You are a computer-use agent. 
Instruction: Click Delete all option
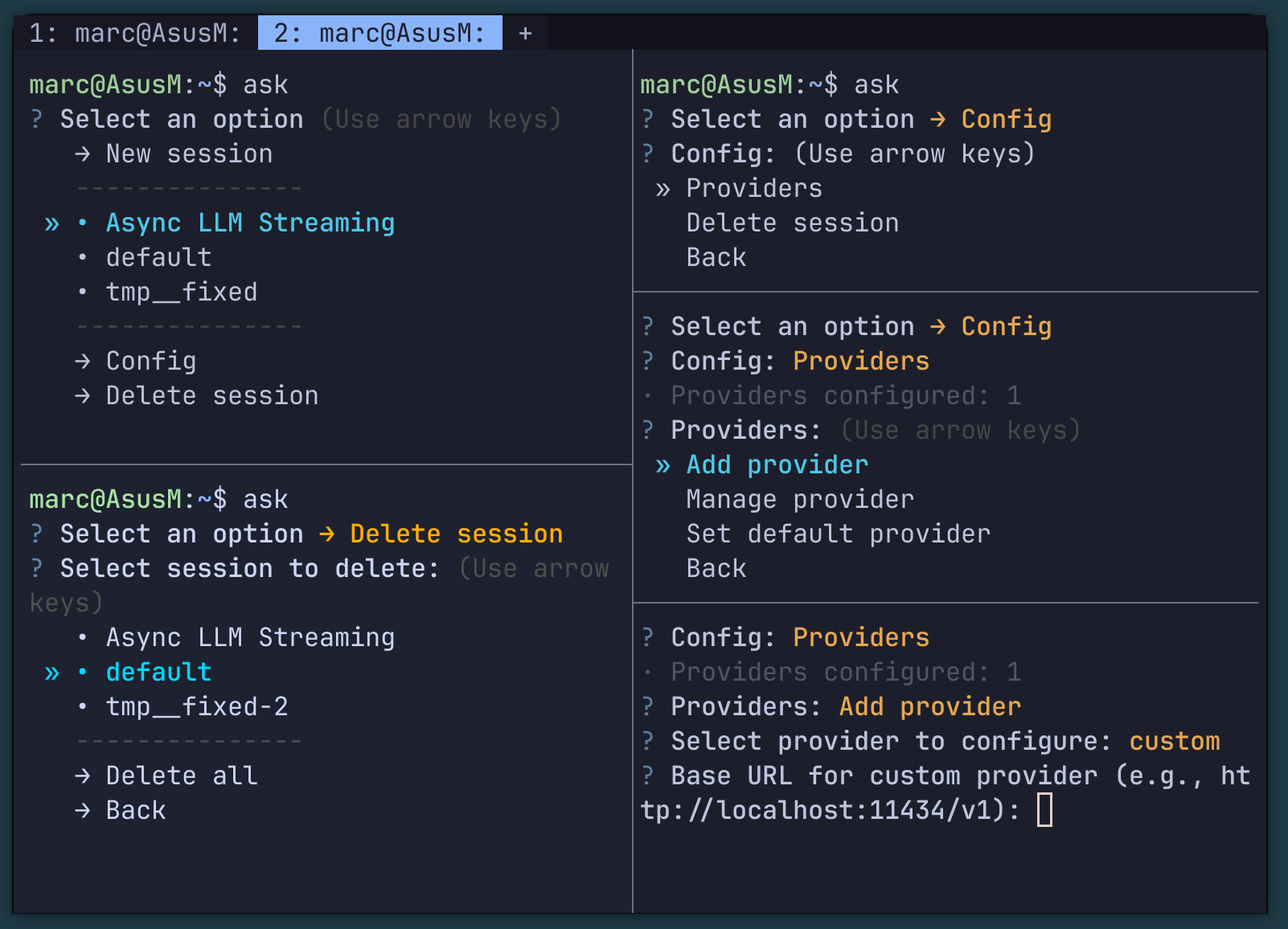pos(182,776)
